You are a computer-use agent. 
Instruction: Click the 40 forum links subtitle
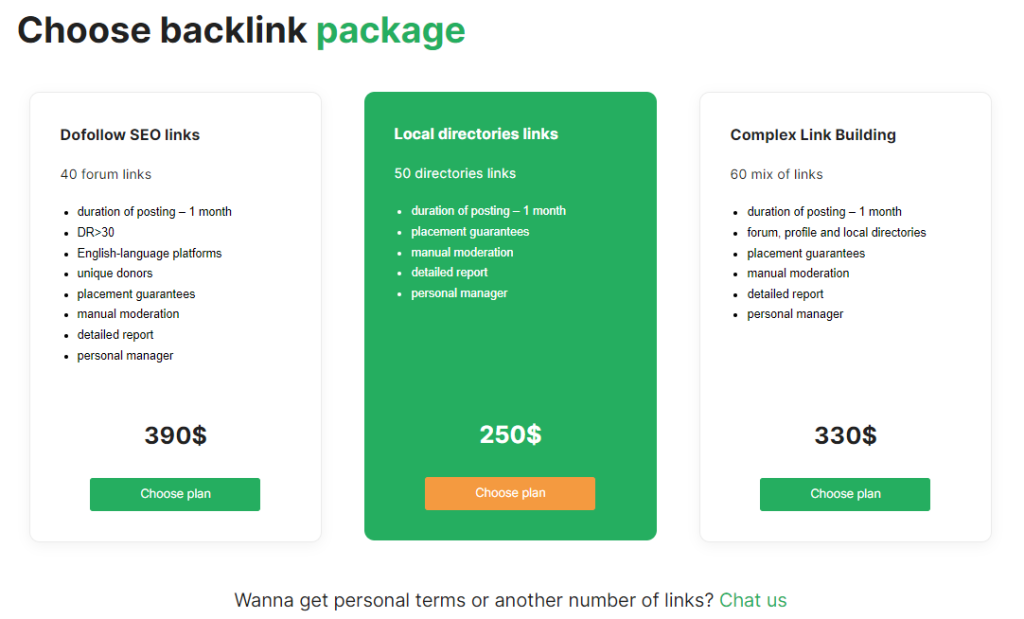[106, 174]
